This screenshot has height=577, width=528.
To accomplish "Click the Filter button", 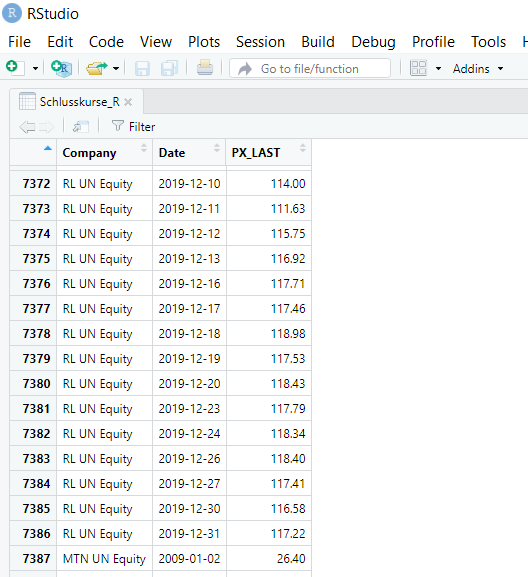I will tap(133, 127).
